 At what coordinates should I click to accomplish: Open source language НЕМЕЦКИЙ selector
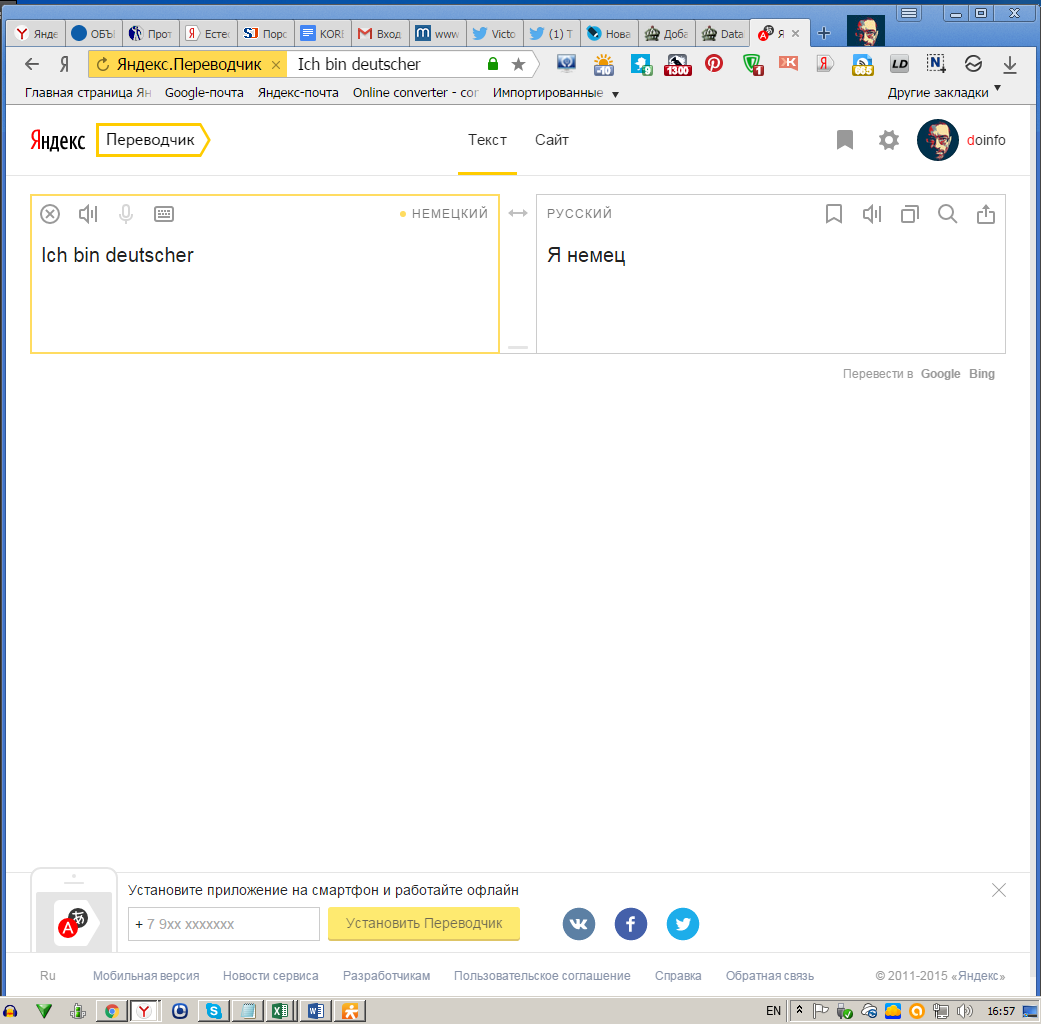(x=449, y=213)
